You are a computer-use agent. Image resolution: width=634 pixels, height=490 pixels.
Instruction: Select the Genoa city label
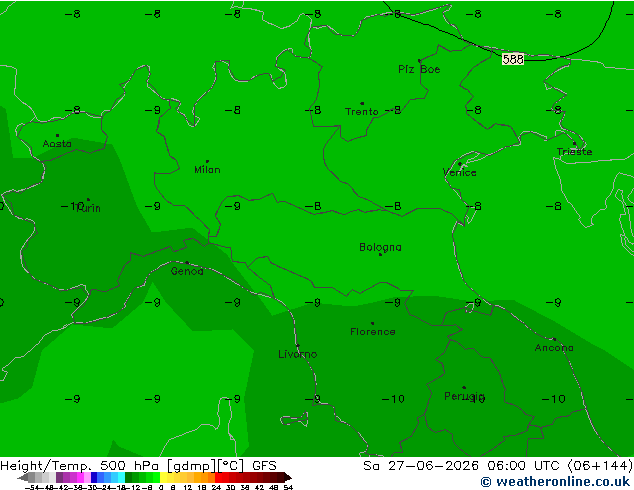point(187,271)
